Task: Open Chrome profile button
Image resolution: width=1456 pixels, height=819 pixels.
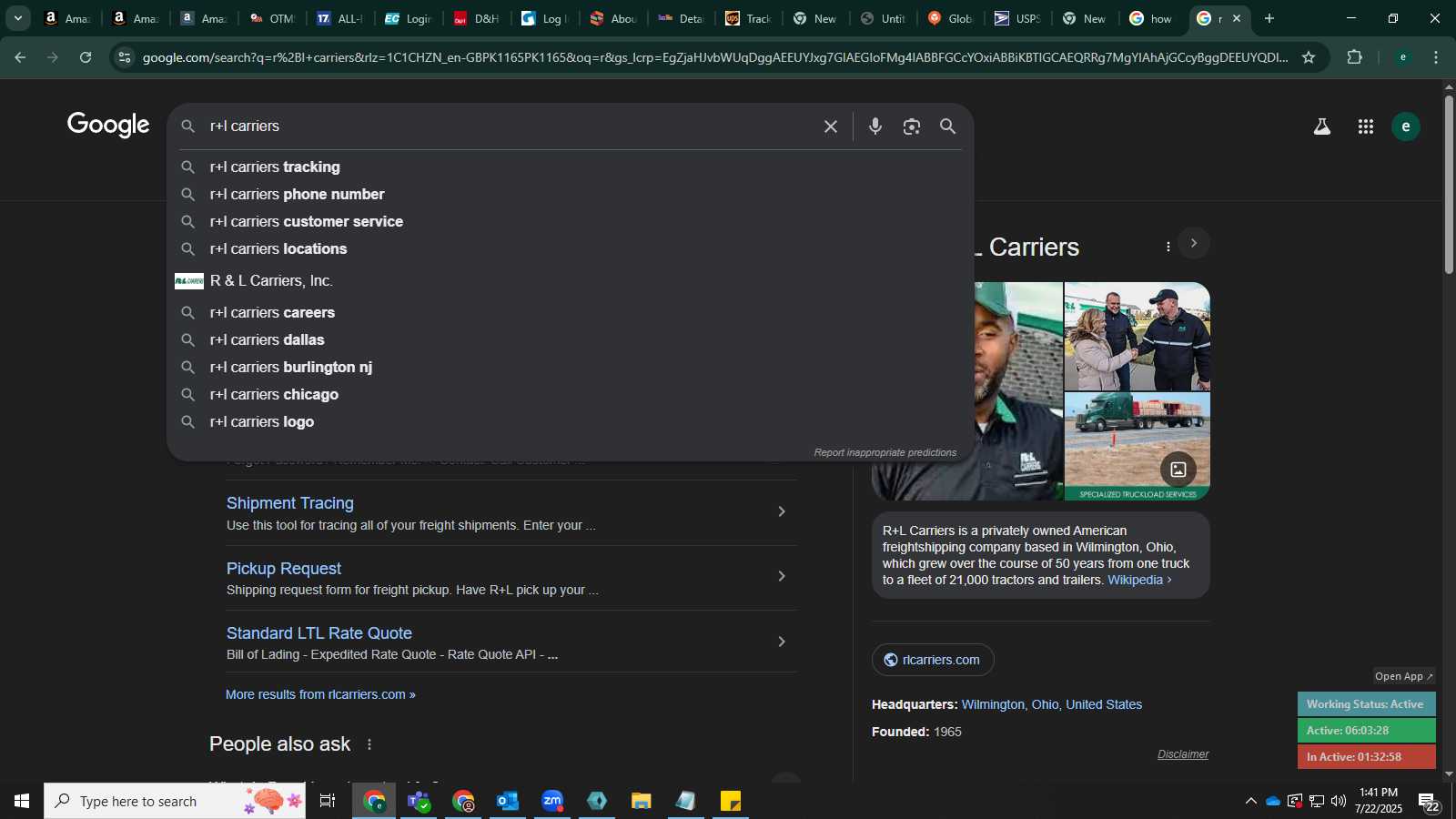Action: pyautogui.click(x=1403, y=57)
